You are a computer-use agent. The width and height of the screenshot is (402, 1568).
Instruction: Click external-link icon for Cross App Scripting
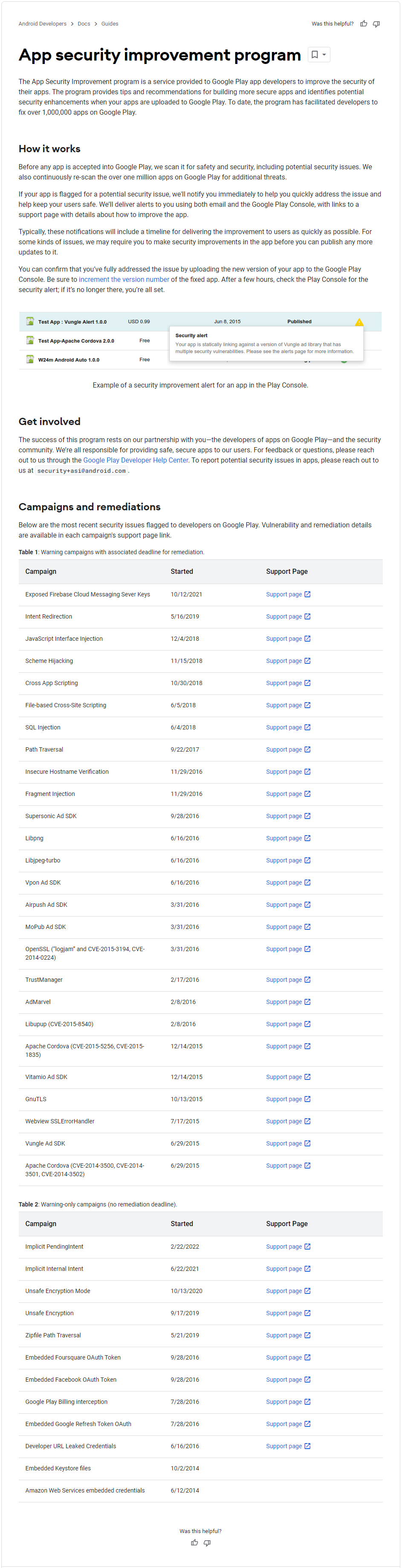(x=308, y=683)
